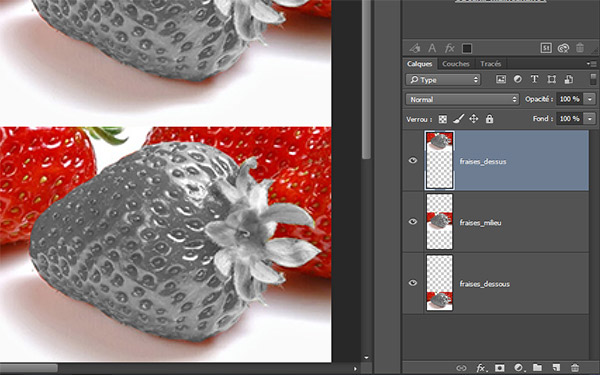Click the letter A icon in upper panel bar
Viewport: 600px width, 375px height.
[x=432, y=48]
